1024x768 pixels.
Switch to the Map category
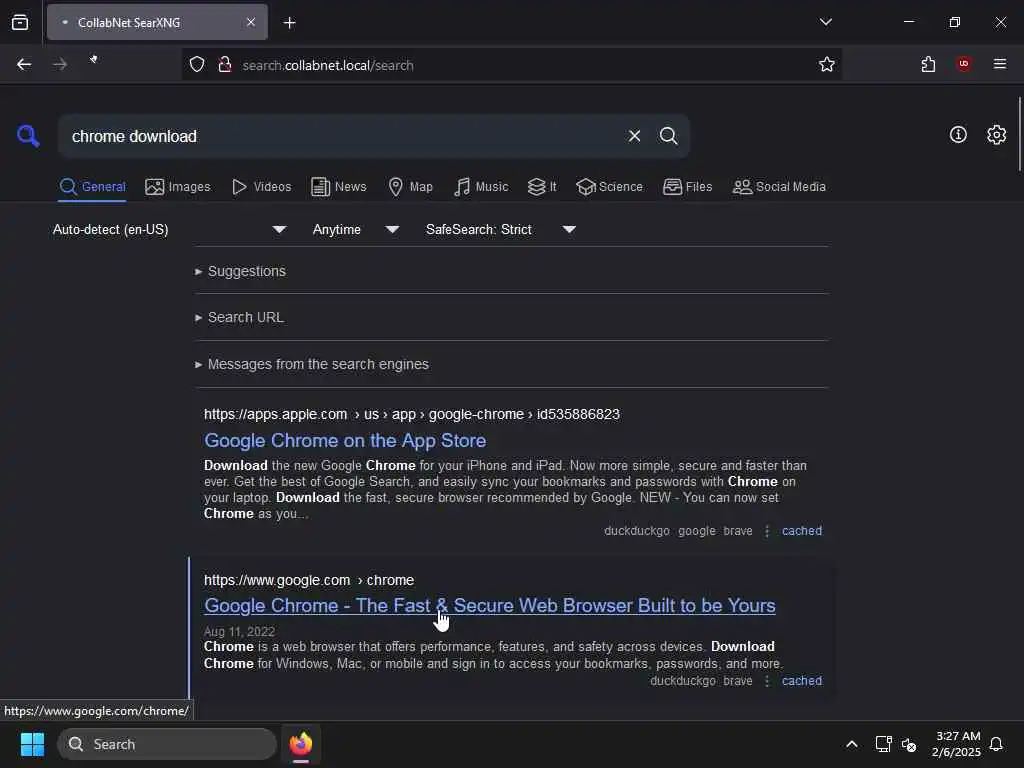coord(410,187)
